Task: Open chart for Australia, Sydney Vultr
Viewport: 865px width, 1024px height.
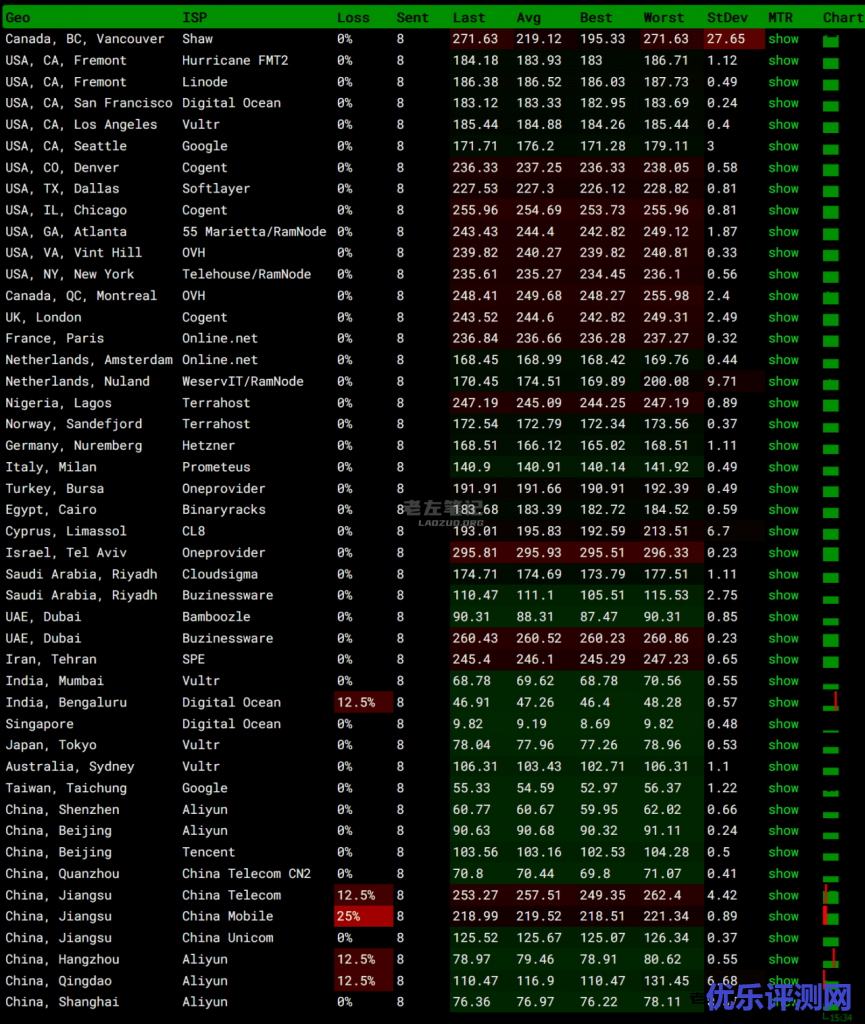Action: coord(830,771)
